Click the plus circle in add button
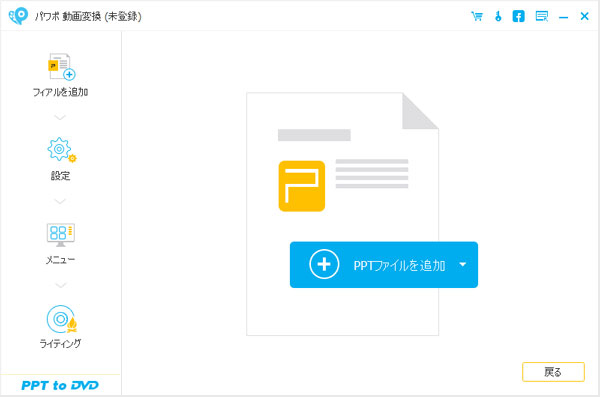Image resolution: width=600 pixels, height=397 pixels. [x=324, y=265]
